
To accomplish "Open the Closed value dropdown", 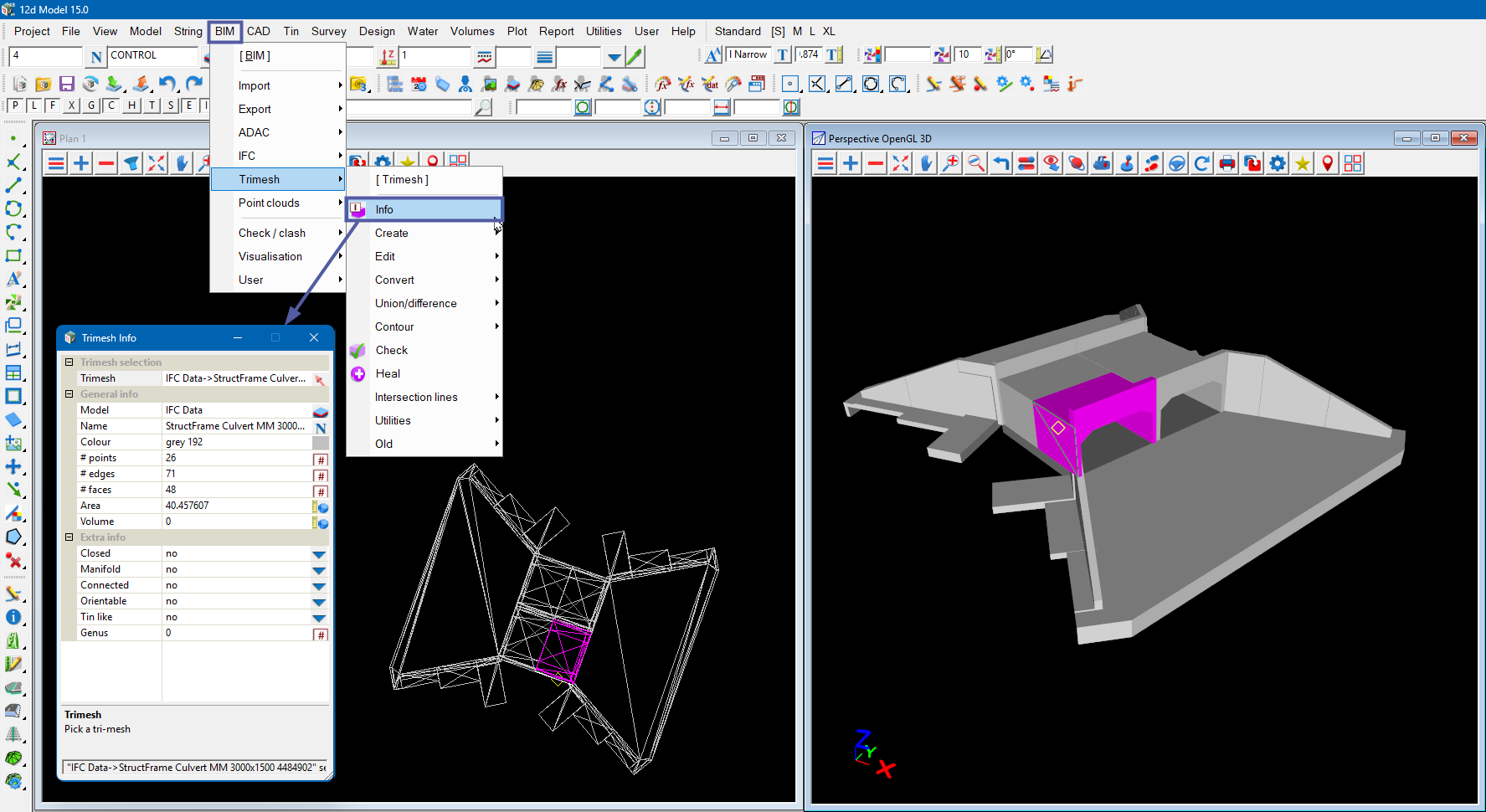I will (x=319, y=554).
